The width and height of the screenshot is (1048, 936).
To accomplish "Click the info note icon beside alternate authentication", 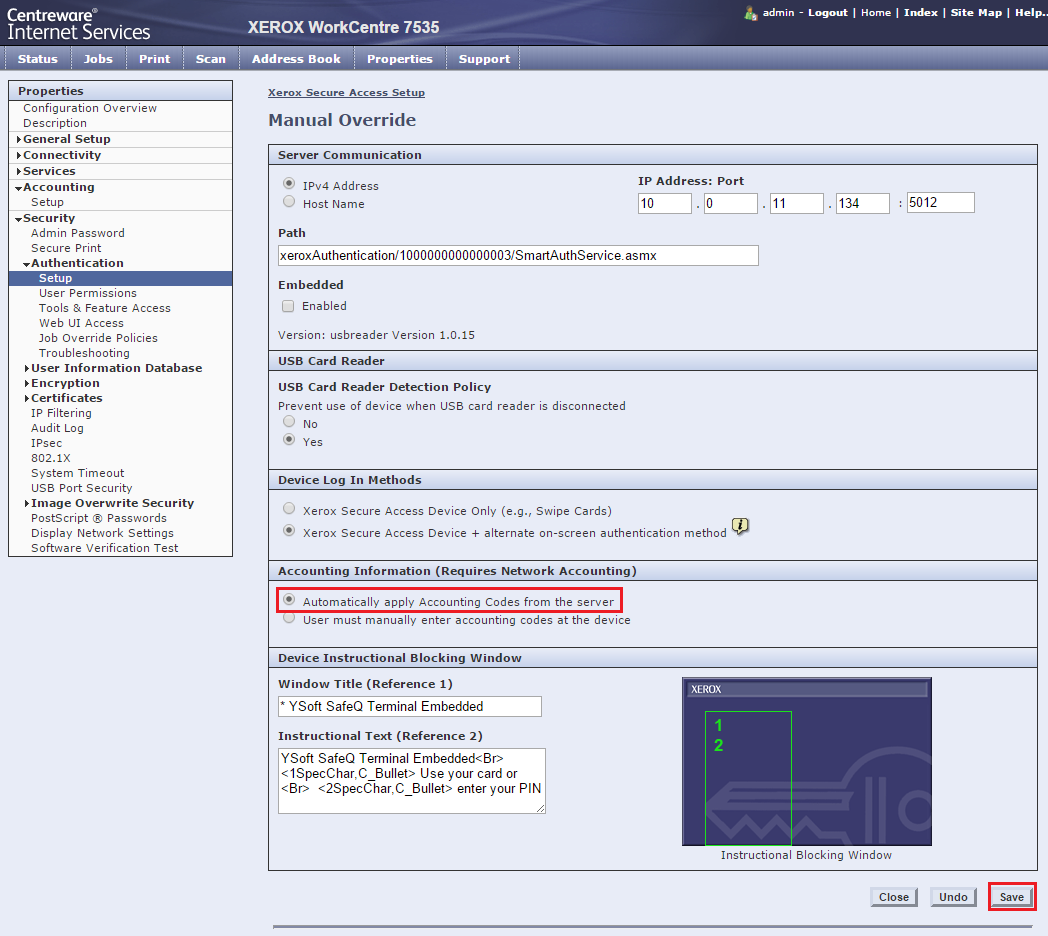I will click(x=740, y=526).
